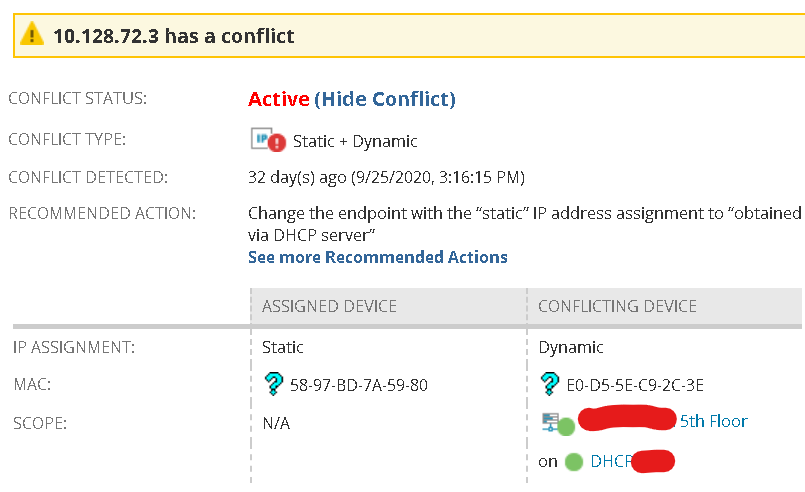The width and height of the screenshot is (805, 492).
Task: Open the DHCP server link
Action: coord(611,462)
